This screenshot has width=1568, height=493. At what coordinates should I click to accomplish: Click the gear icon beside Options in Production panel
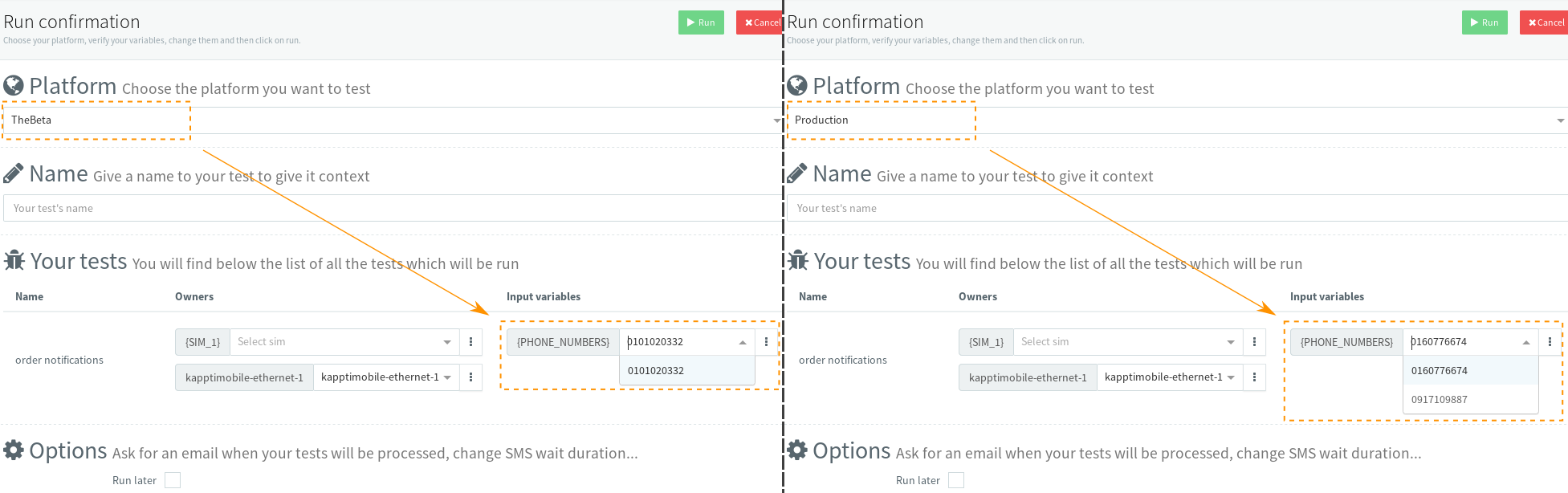click(797, 450)
